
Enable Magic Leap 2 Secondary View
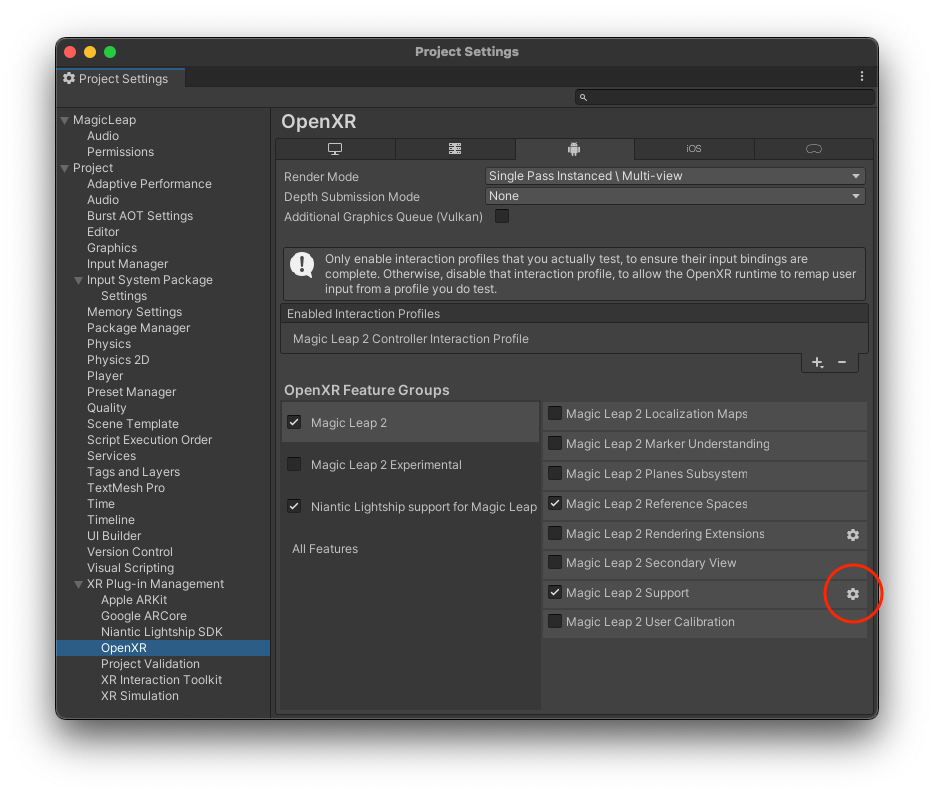(x=555, y=562)
